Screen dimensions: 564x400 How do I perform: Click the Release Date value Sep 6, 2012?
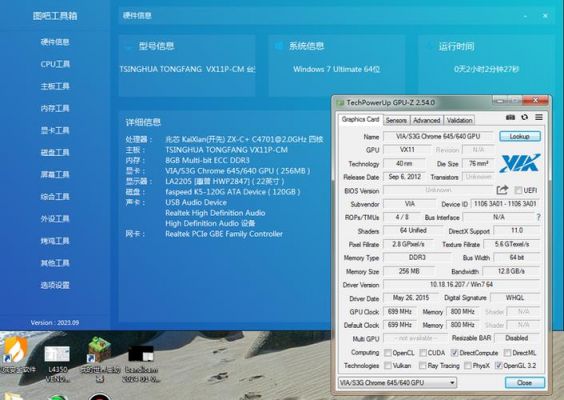tap(405, 177)
